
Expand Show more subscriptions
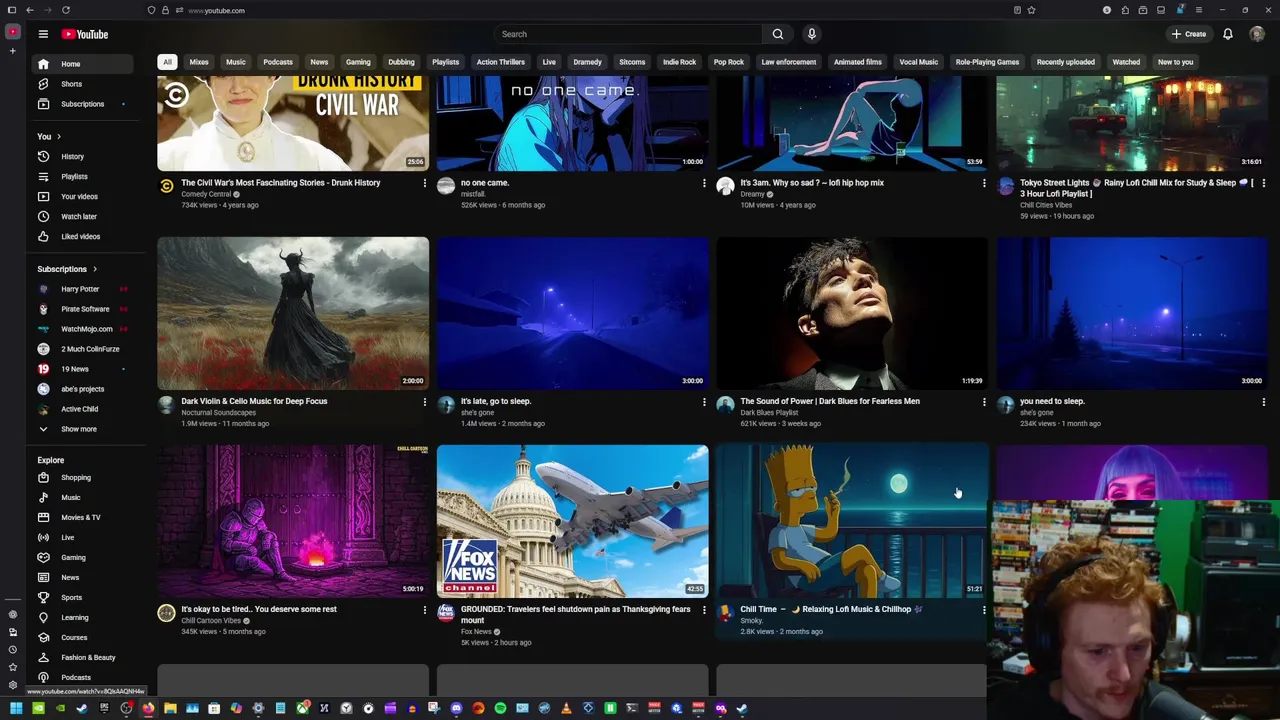[80, 429]
